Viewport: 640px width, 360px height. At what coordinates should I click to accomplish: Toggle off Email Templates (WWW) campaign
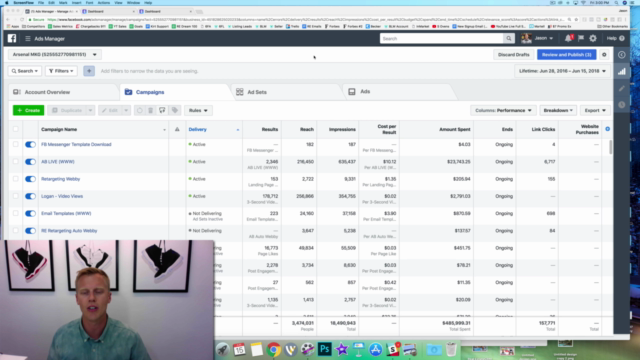tap(30, 213)
